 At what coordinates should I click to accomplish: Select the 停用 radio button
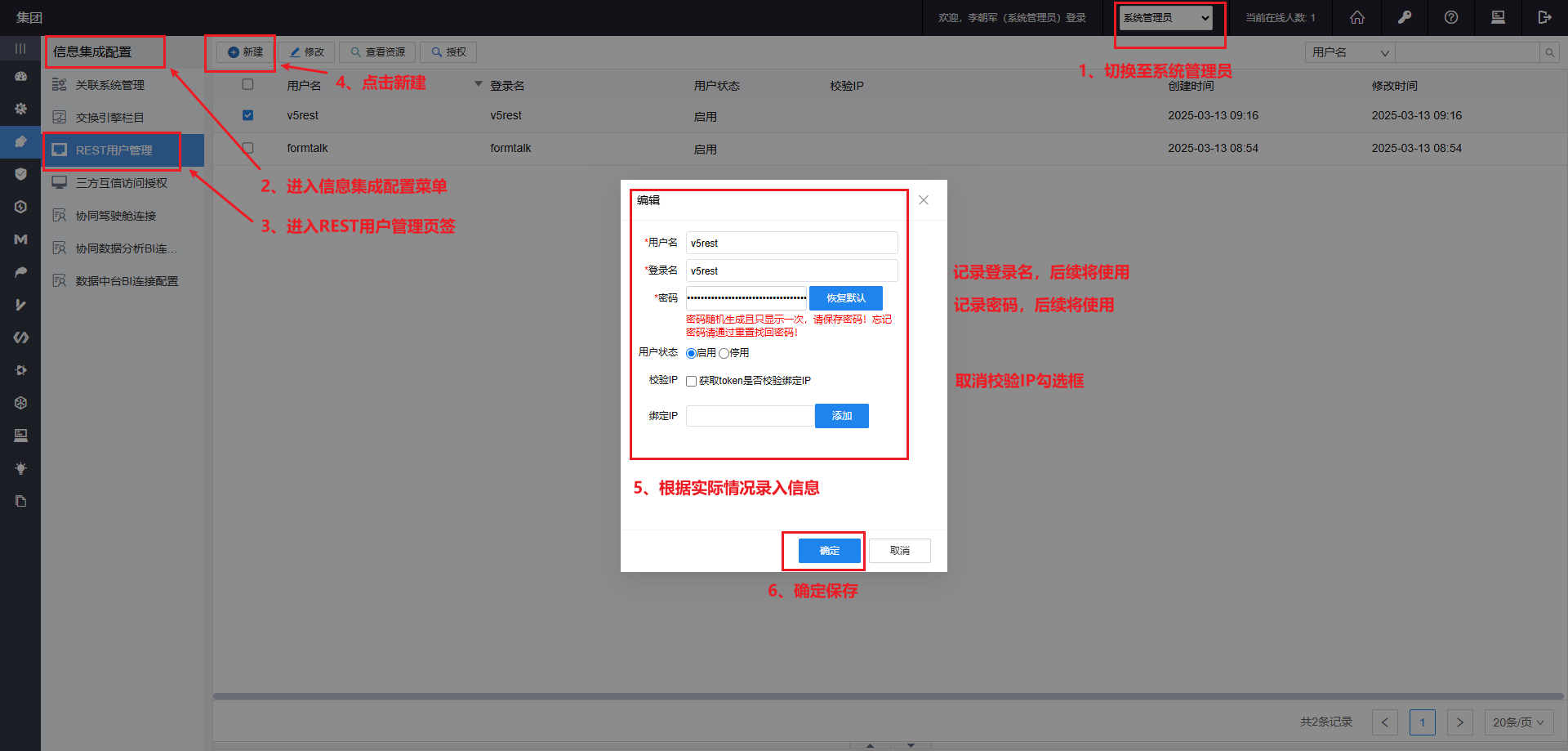coord(724,353)
